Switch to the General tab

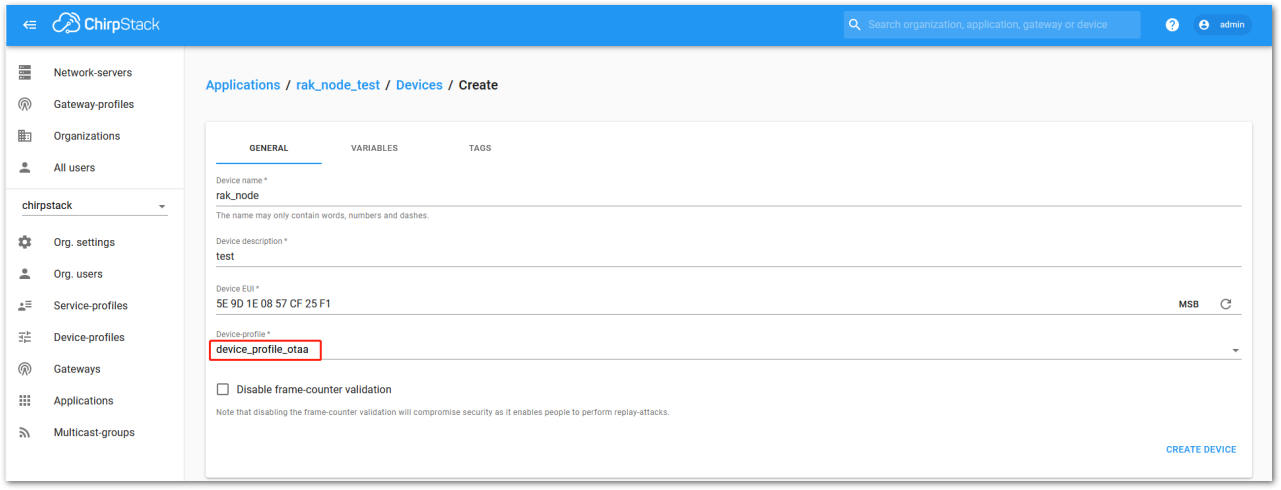[268, 148]
